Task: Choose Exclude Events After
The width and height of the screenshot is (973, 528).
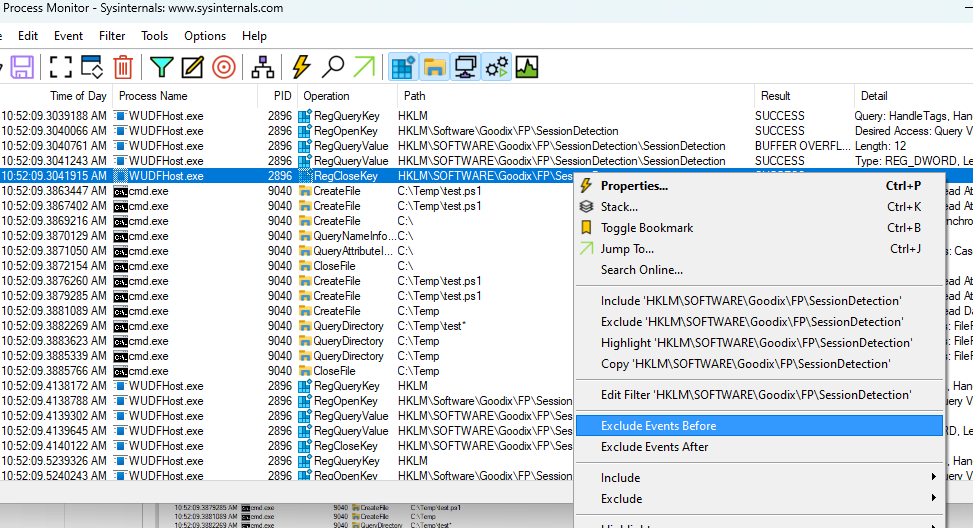Action: point(760,447)
